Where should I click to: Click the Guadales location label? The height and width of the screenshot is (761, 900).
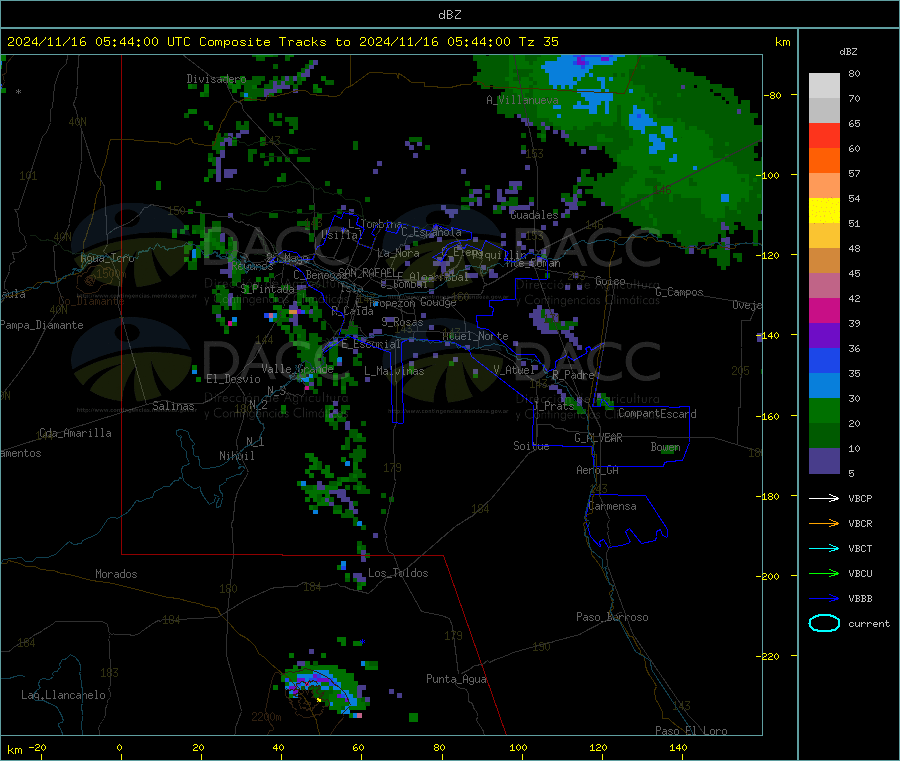click(534, 215)
